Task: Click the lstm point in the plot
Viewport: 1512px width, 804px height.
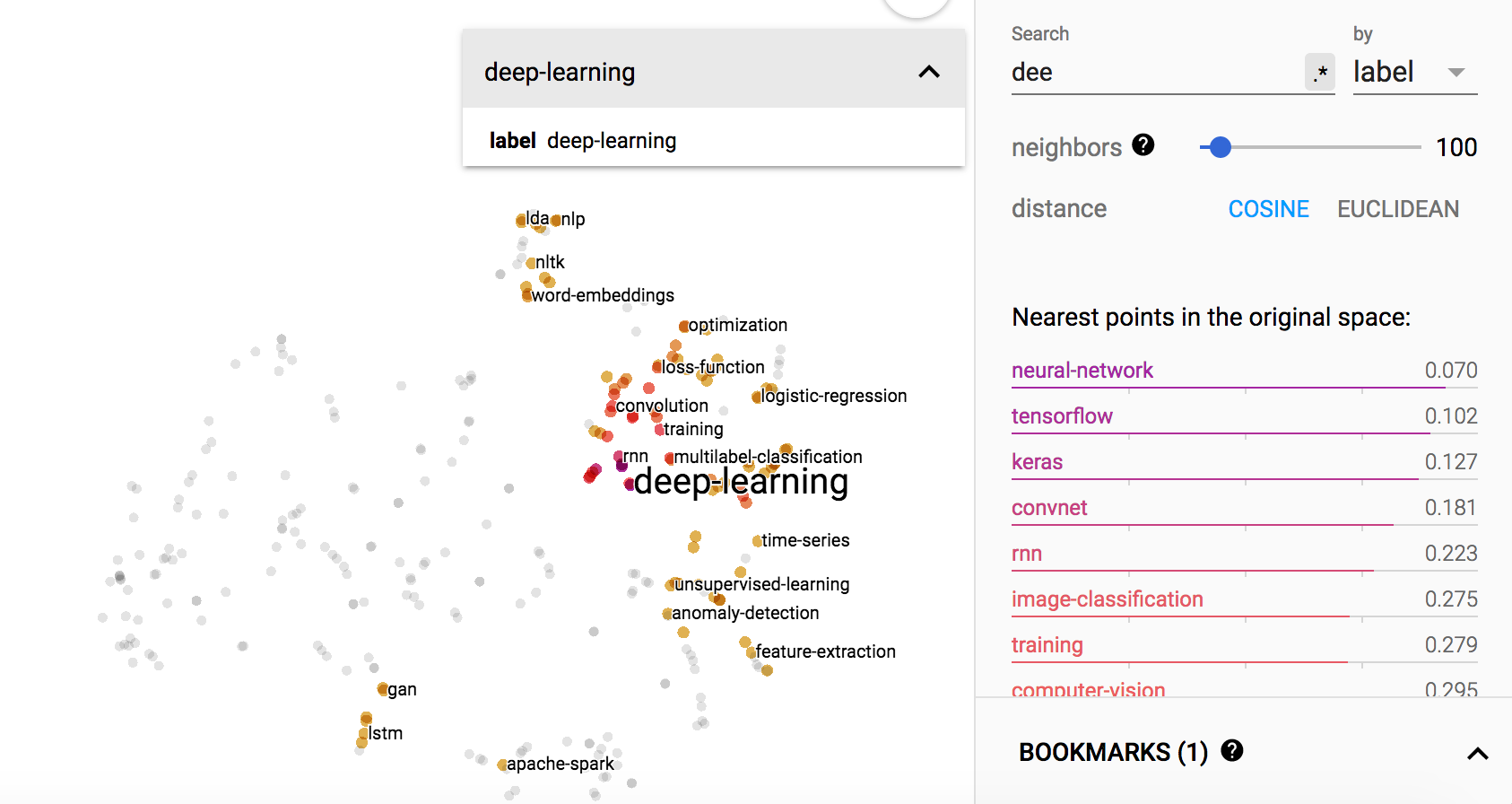Action: 362,733
